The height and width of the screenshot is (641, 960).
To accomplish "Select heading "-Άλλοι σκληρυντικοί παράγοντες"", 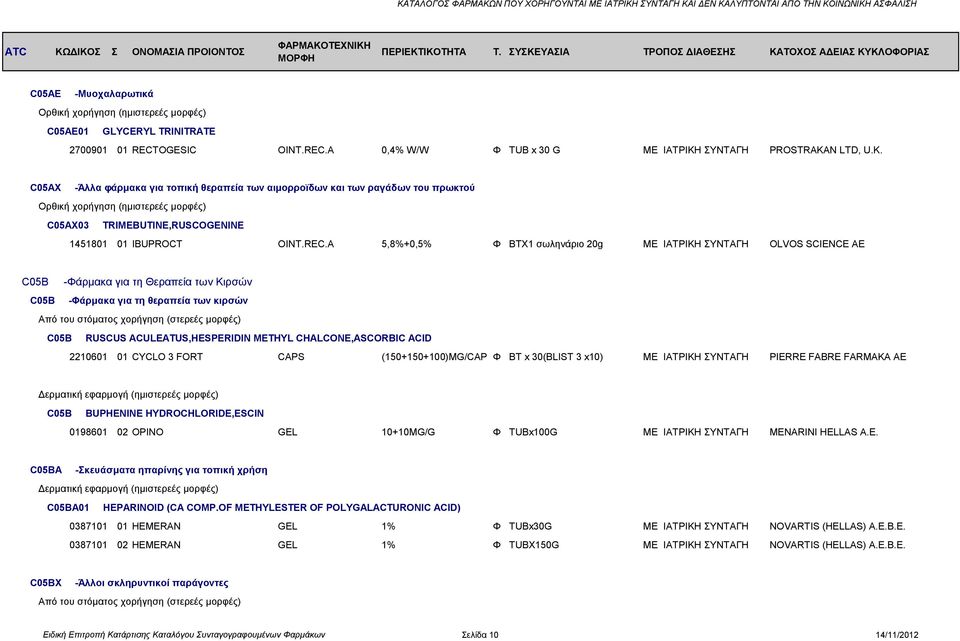I will click(152, 583).
